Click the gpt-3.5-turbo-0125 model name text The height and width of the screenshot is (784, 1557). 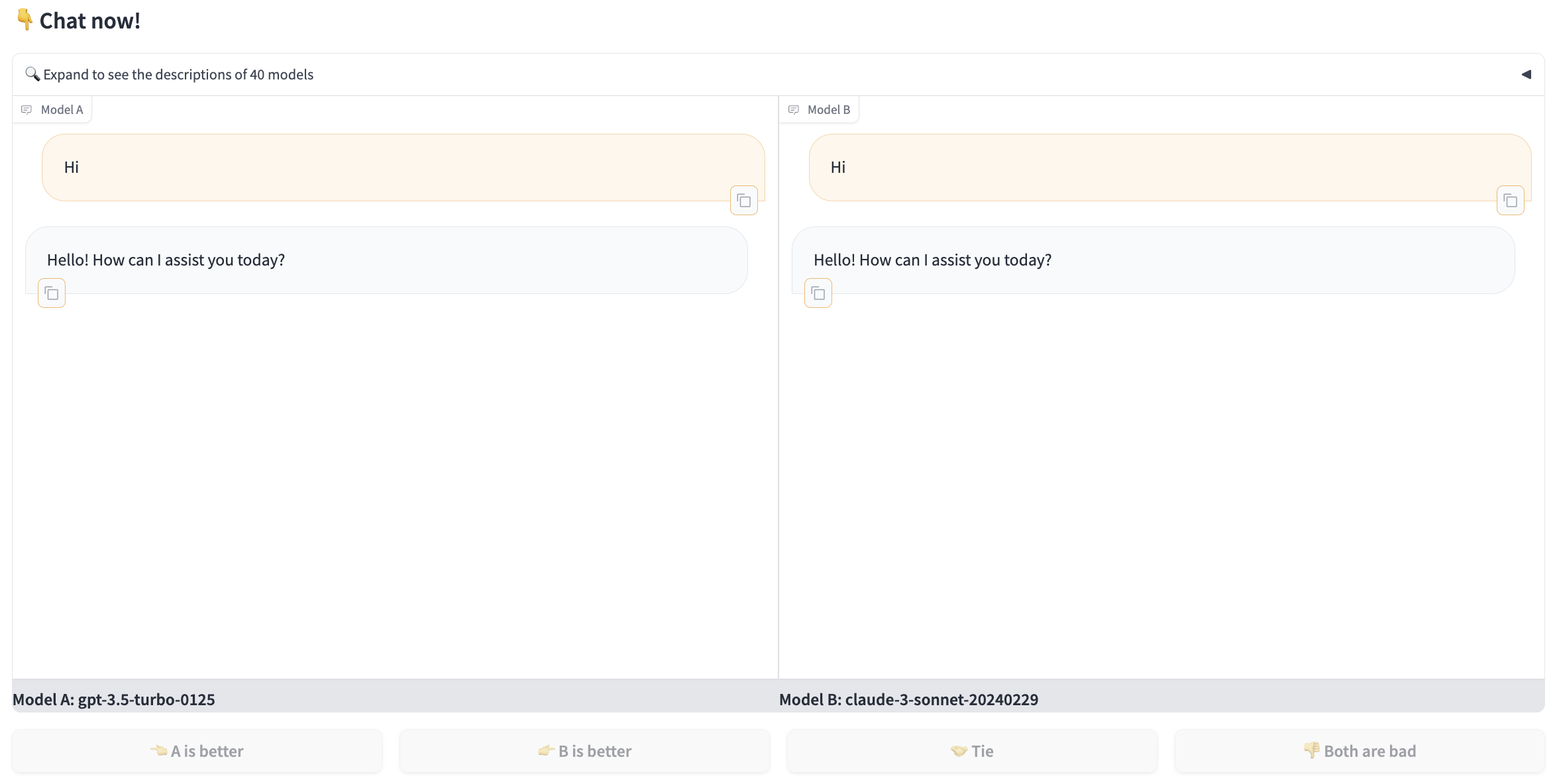(x=146, y=700)
